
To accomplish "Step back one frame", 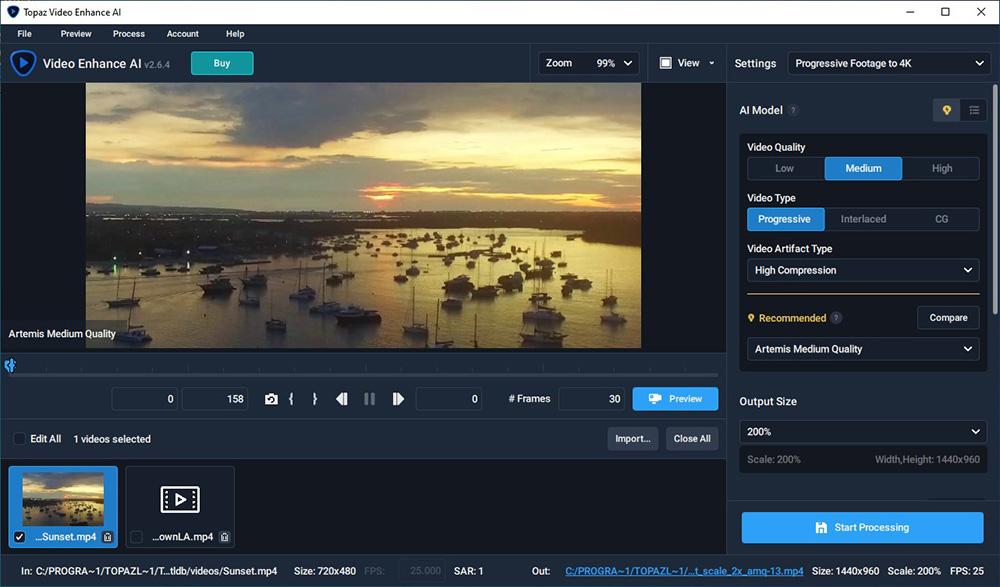I will [x=341, y=398].
